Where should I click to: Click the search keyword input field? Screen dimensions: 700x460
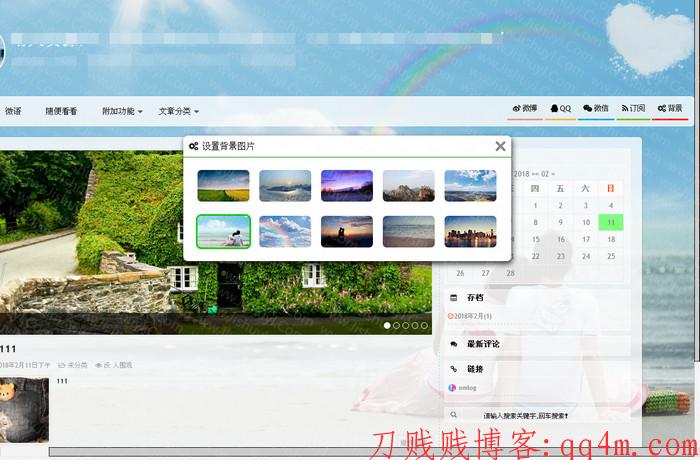(540, 415)
